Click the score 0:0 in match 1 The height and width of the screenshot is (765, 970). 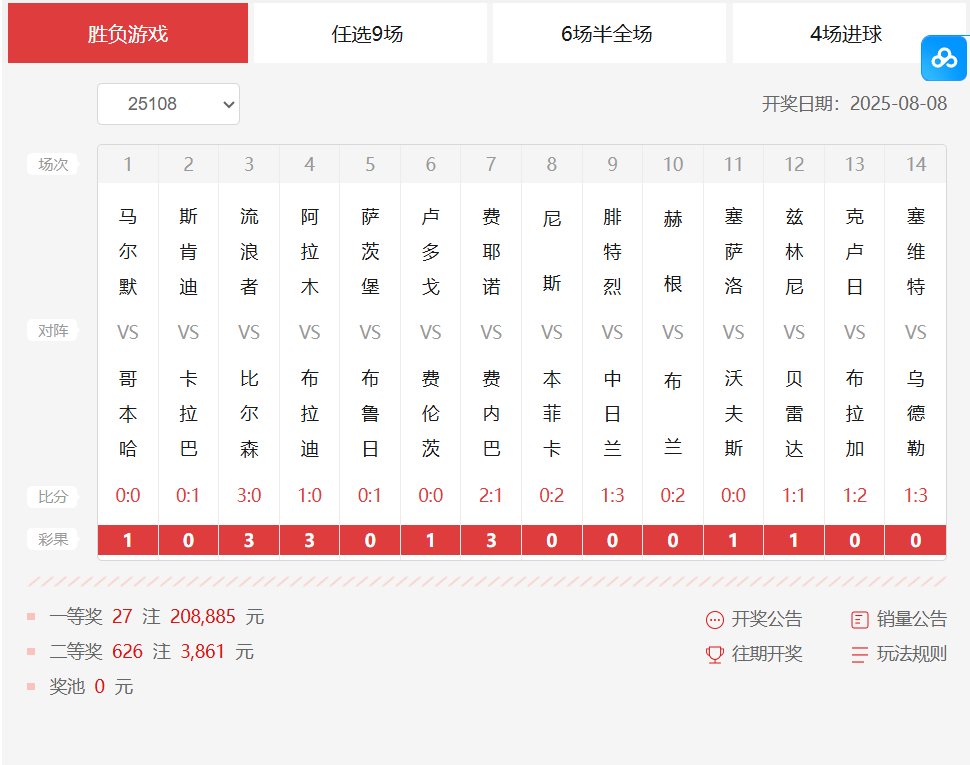point(128,495)
